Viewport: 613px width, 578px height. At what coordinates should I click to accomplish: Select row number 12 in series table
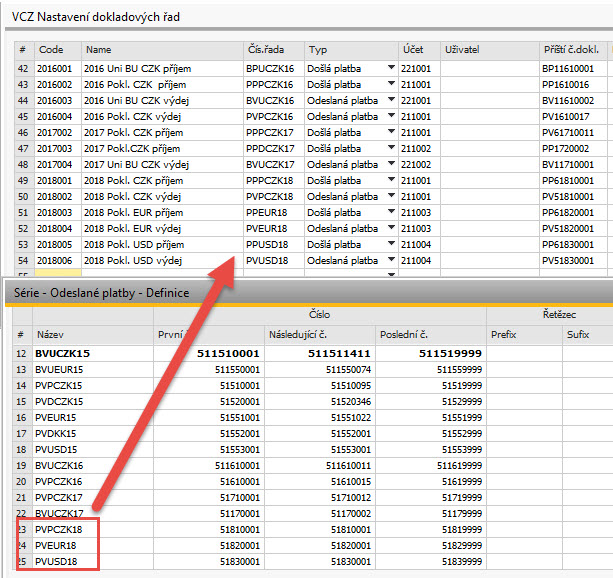[x=22, y=354]
